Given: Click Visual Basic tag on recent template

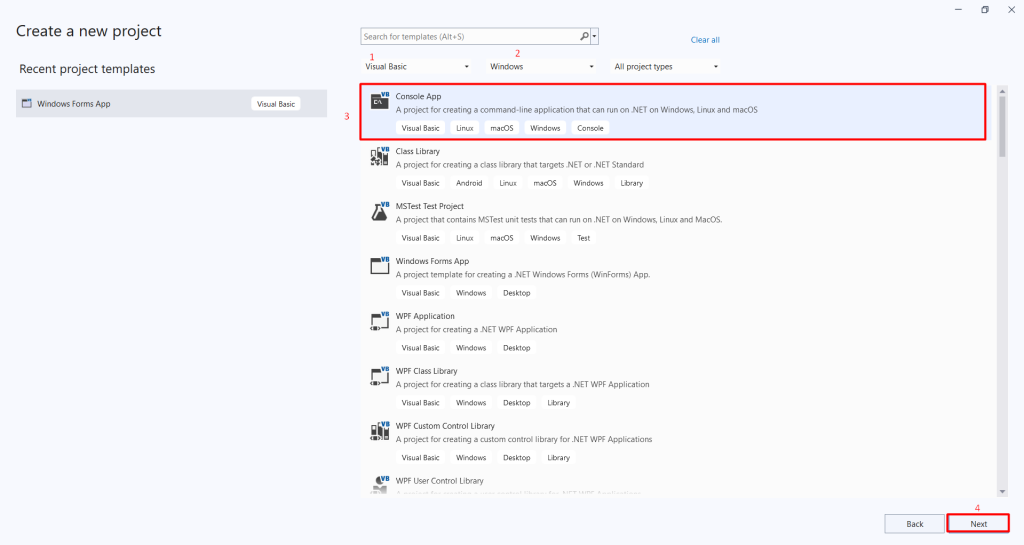Looking at the screenshot, I should click(x=276, y=104).
